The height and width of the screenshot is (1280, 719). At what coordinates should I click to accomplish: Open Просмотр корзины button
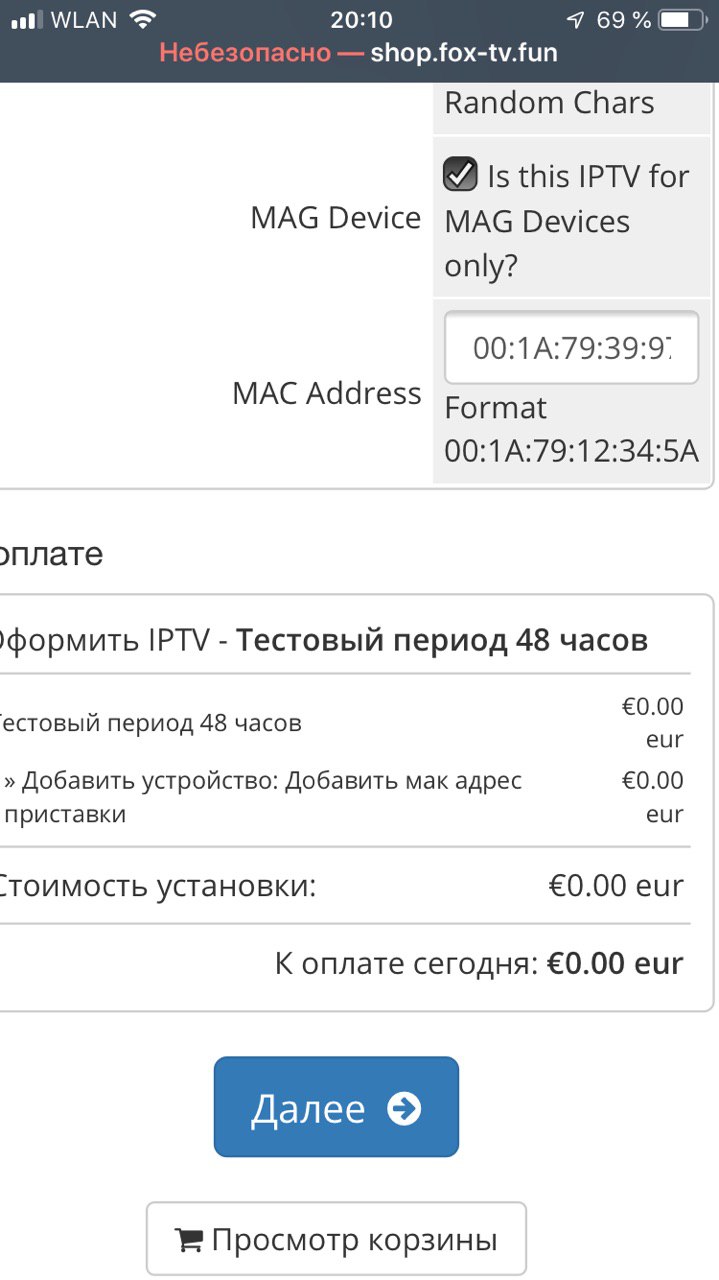[336, 1240]
